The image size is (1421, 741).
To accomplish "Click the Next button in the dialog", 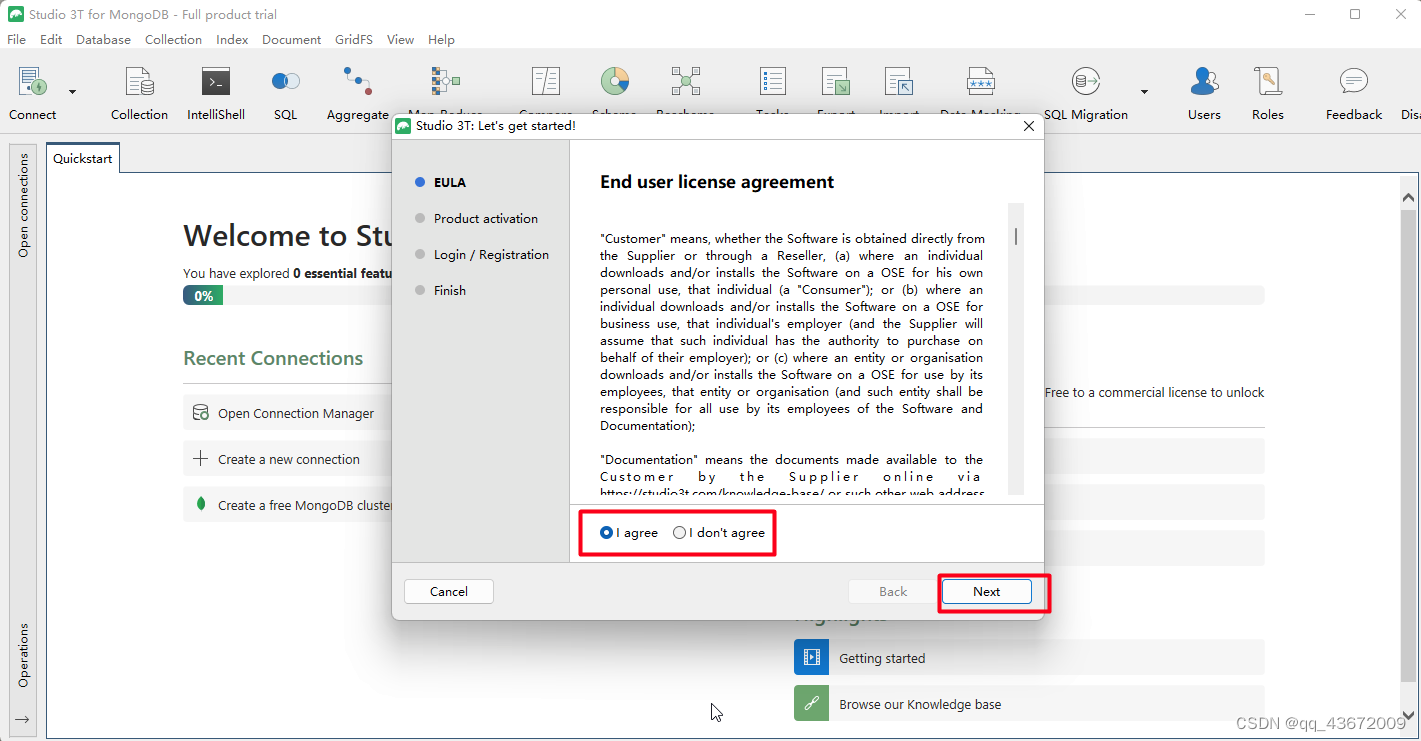I will (x=986, y=591).
